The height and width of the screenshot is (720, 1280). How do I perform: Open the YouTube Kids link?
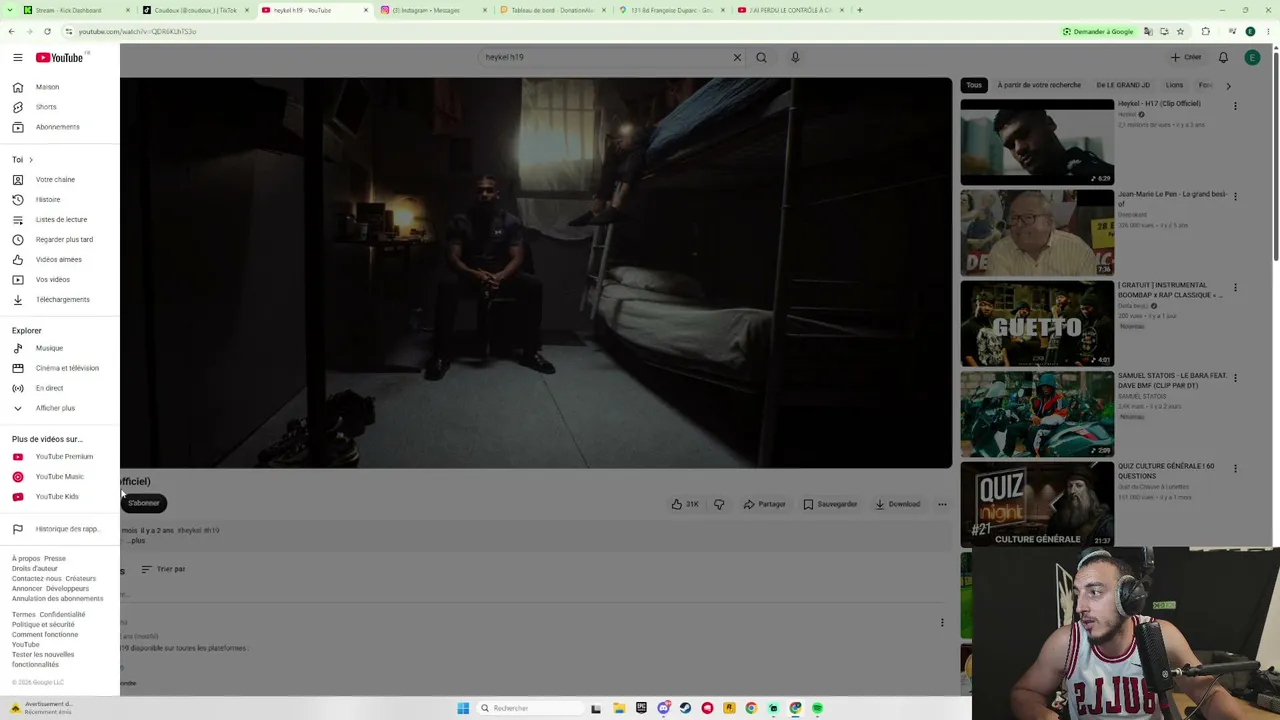coord(57,497)
